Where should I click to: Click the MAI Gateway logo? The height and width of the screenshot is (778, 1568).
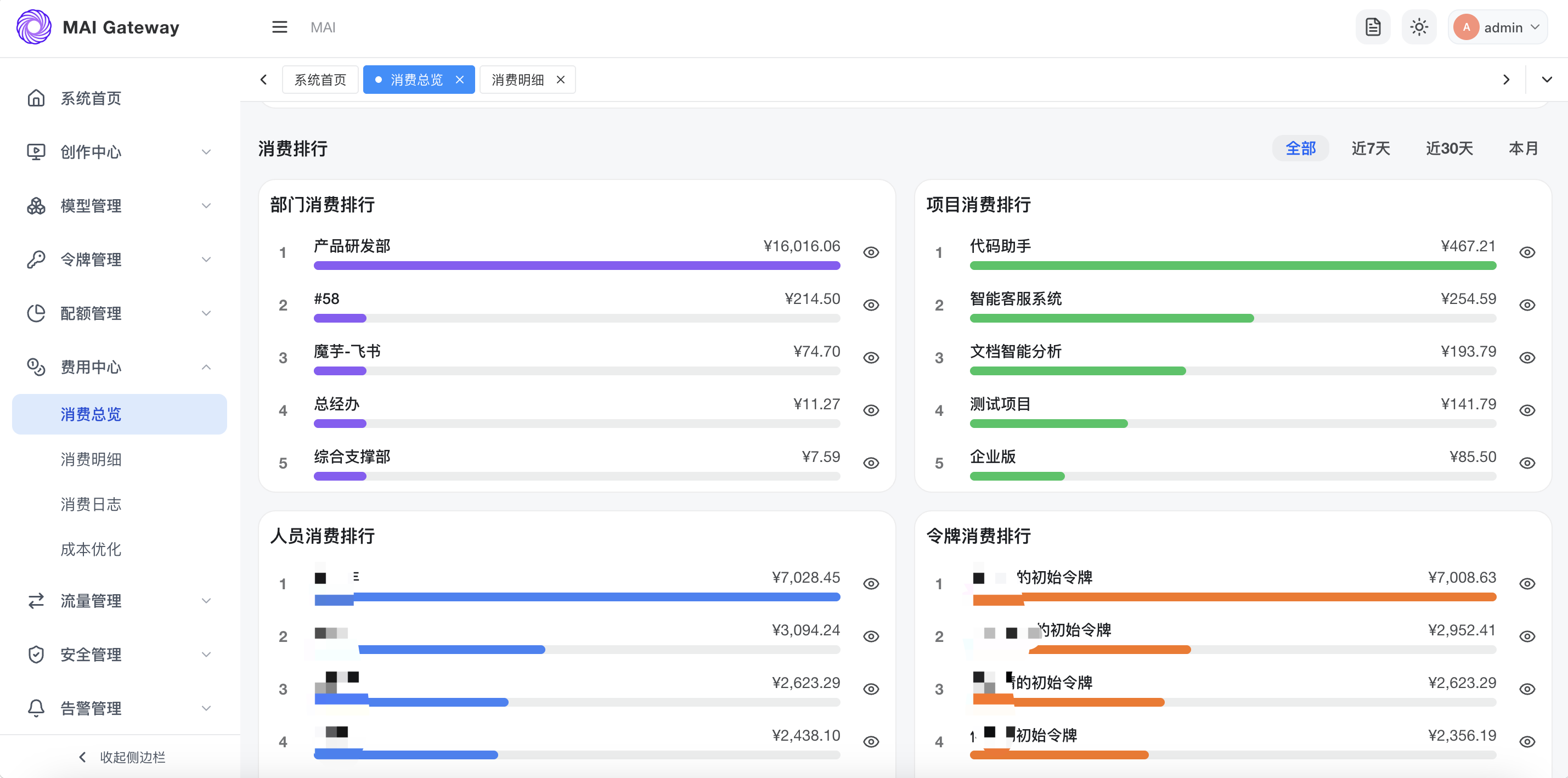[34, 27]
